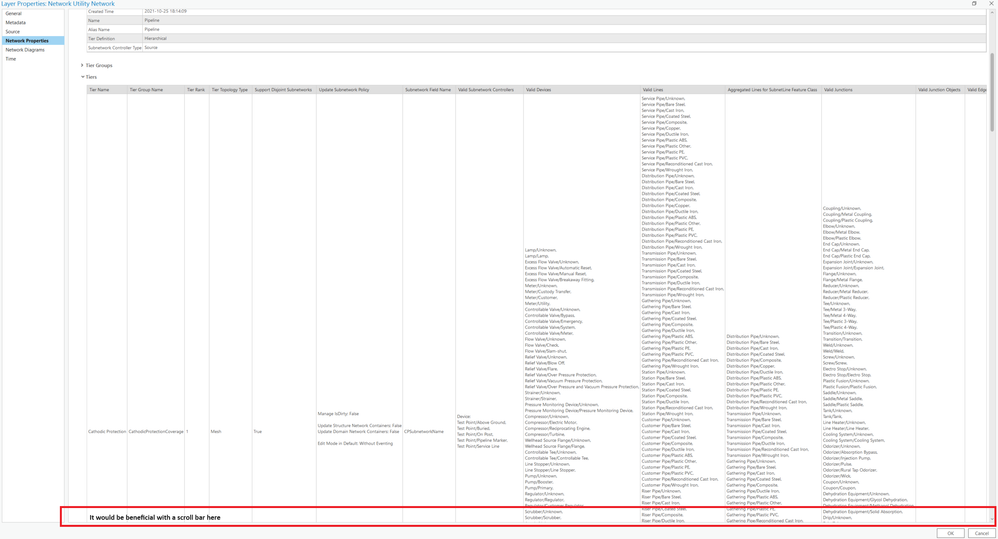Screen dimensions: 998x539
Task: Select the Mesh topology type cell
Action: [216, 431]
